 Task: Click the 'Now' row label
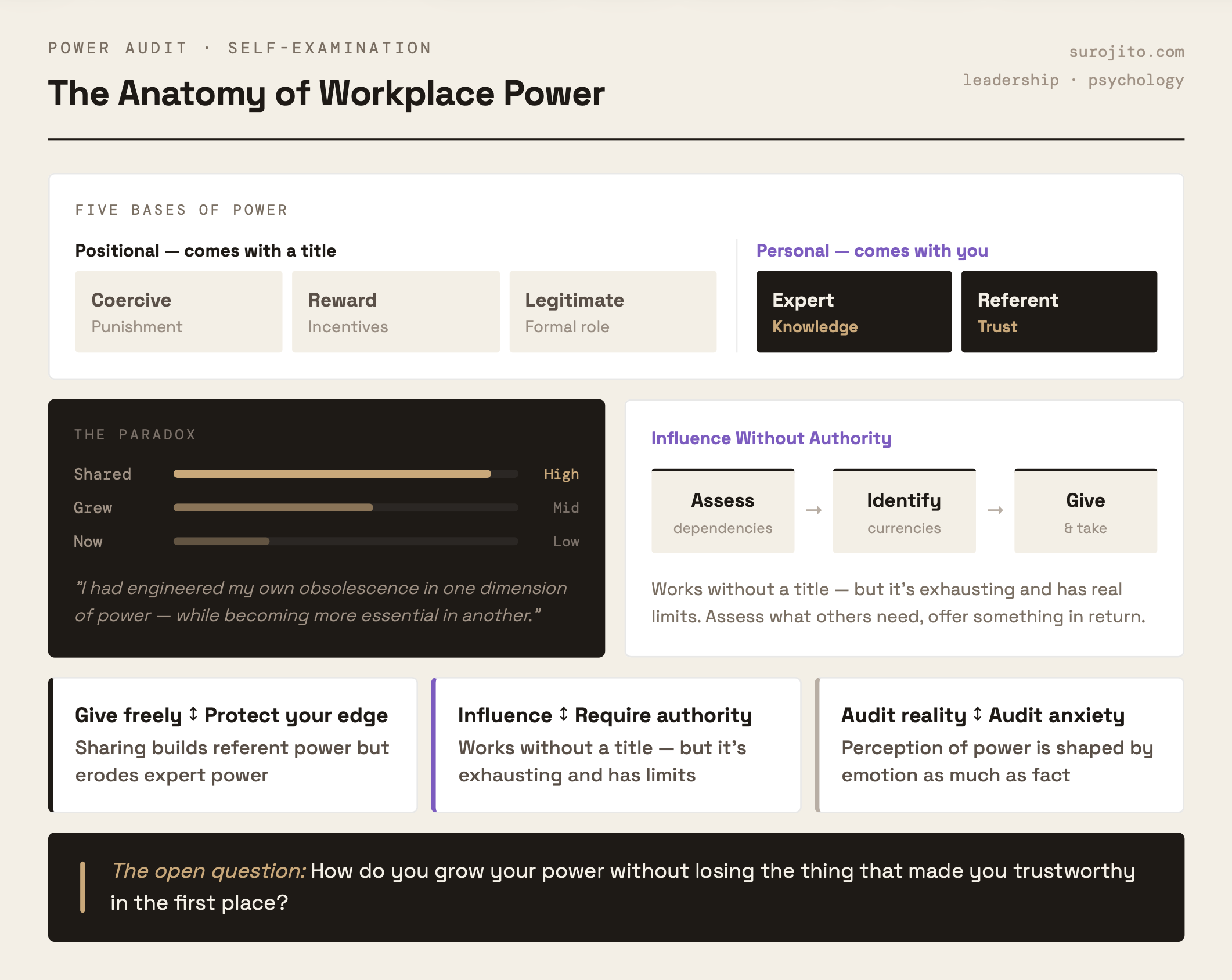pyautogui.click(x=88, y=542)
